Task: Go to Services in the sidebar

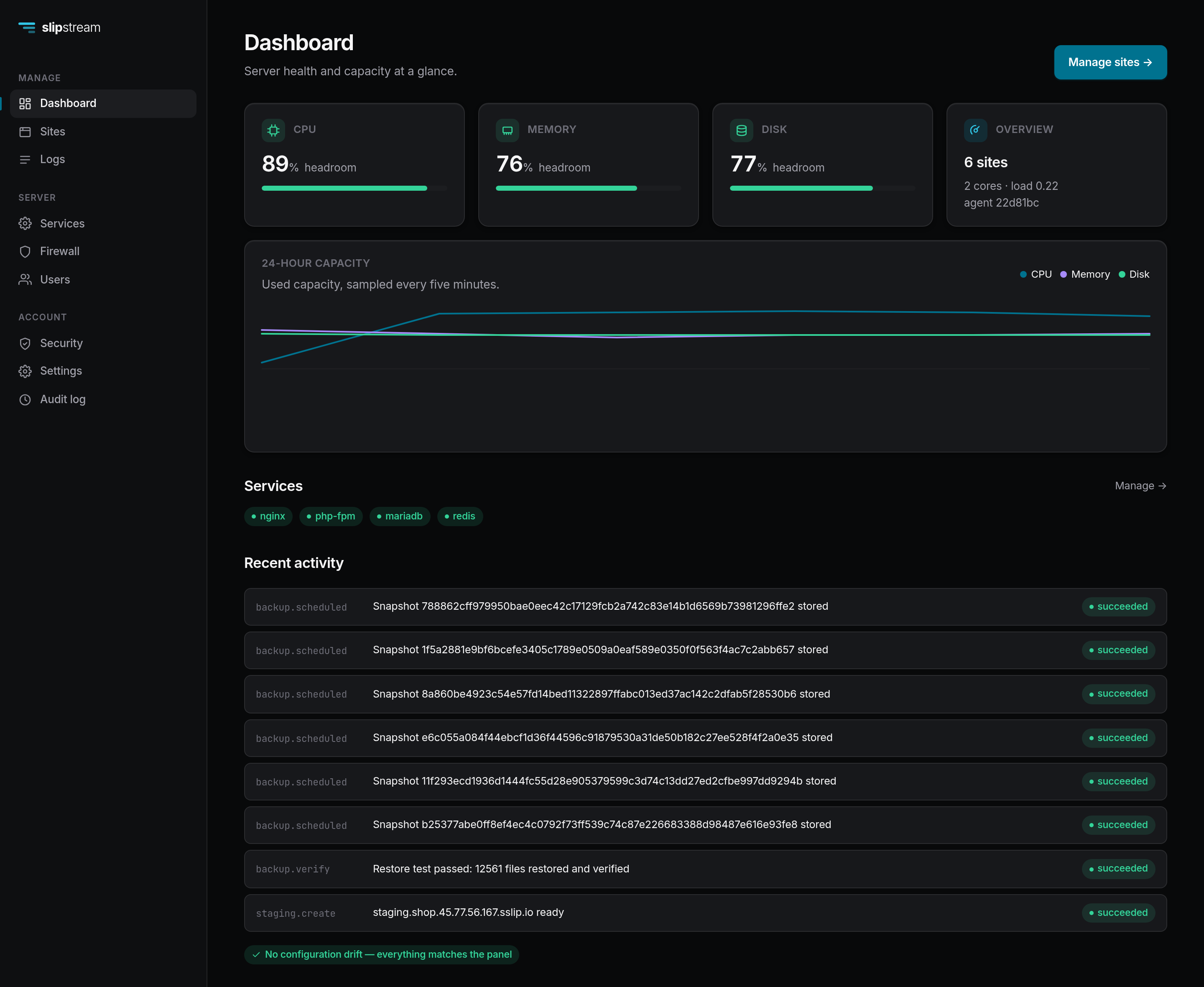Action: click(x=103, y=223)
